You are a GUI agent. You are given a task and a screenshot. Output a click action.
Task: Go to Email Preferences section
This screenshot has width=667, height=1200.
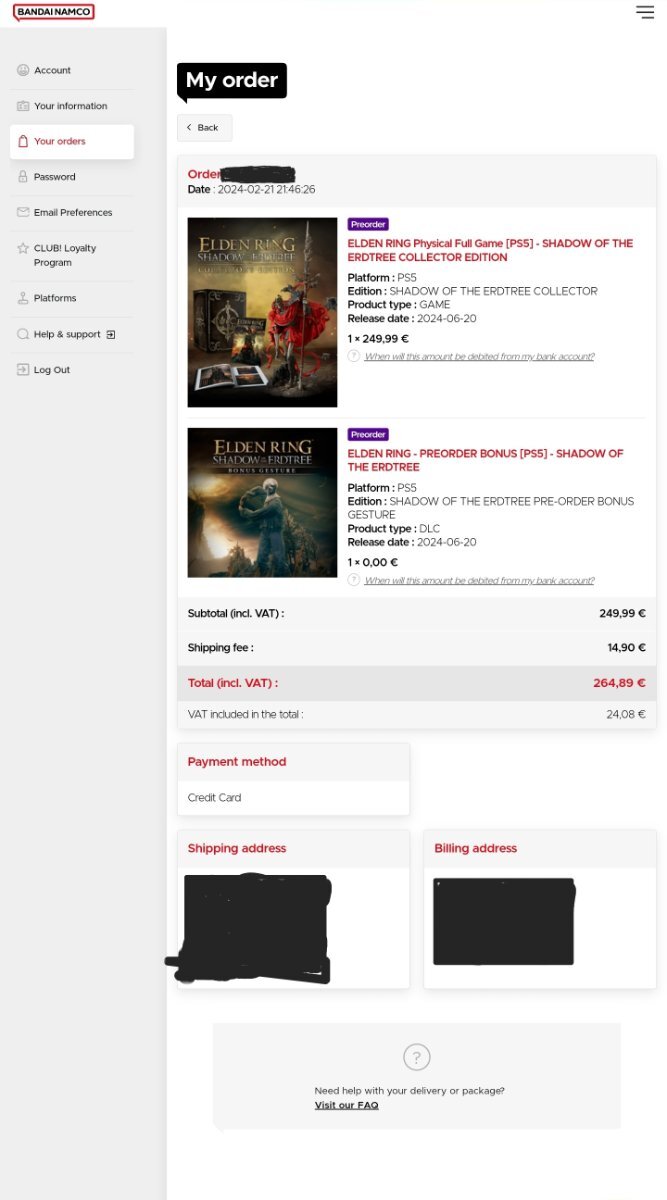click(72, 212)
